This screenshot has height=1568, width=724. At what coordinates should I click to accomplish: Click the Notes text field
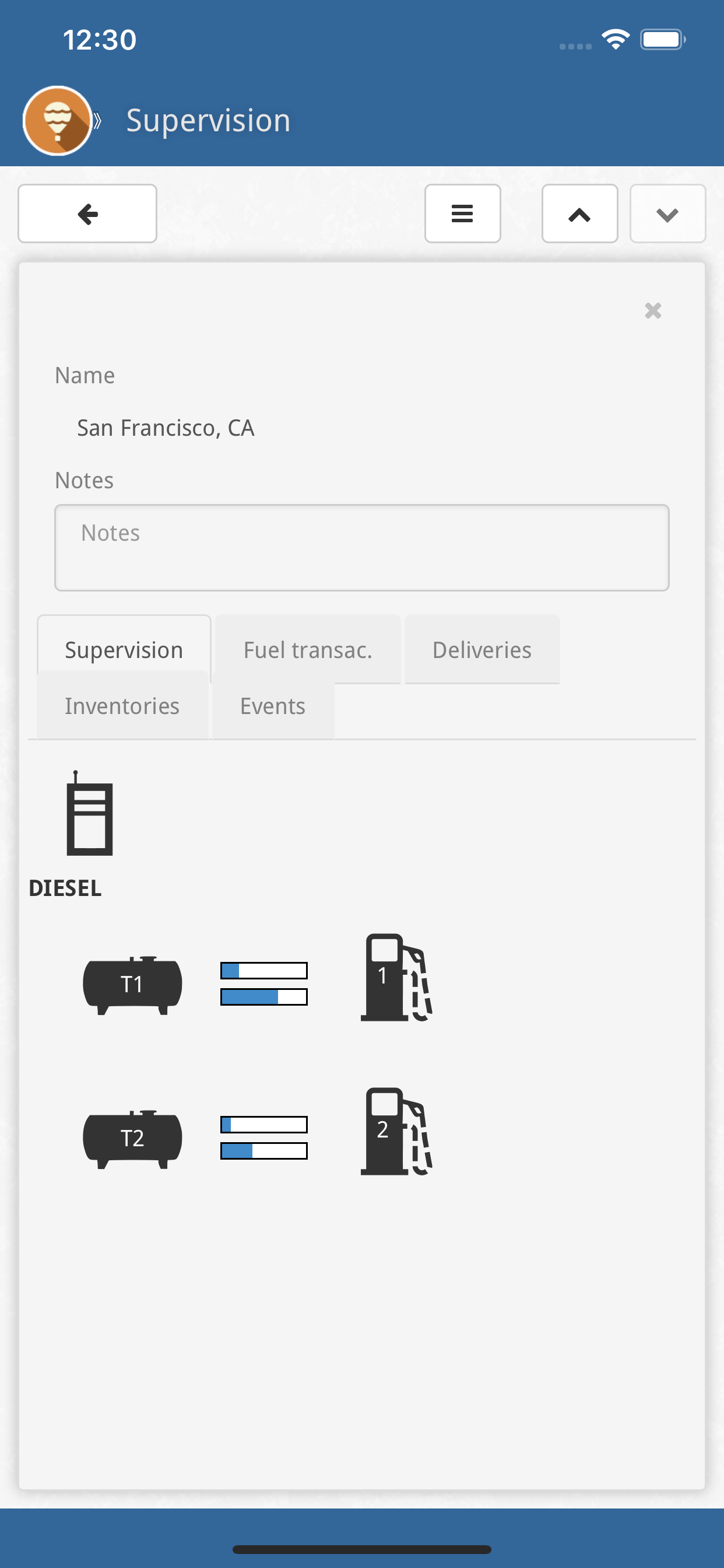click(362, 547)
